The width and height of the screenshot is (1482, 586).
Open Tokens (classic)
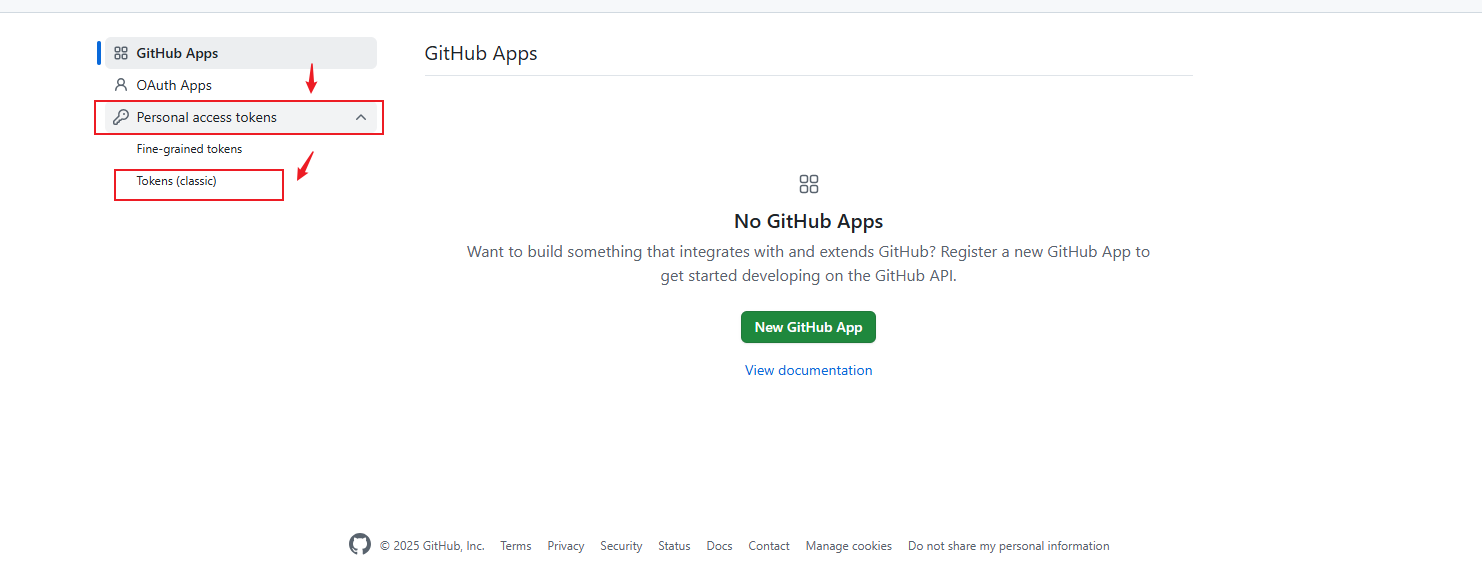click(177, 181)
